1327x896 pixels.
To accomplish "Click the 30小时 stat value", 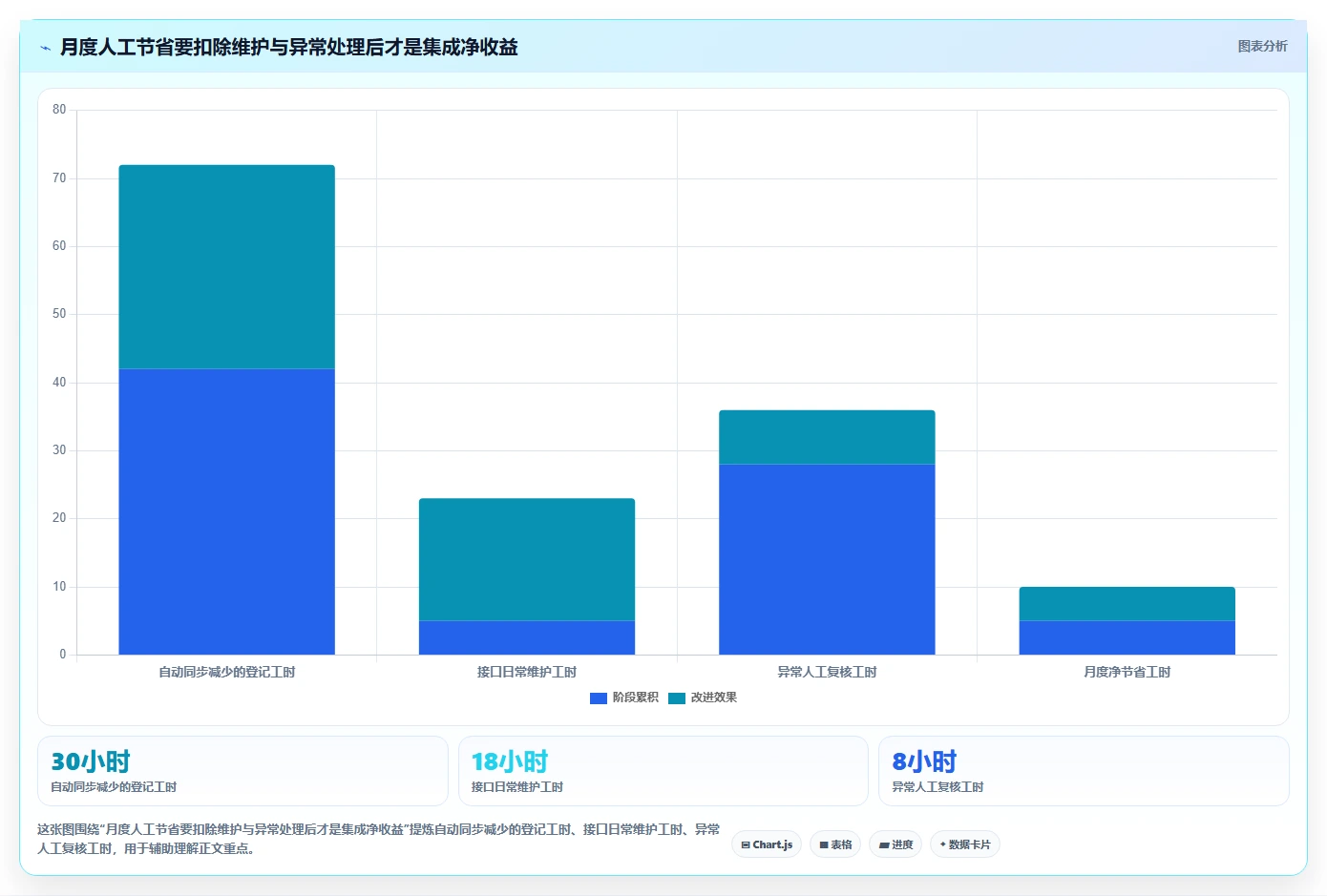I will click(x=91, y=761).
